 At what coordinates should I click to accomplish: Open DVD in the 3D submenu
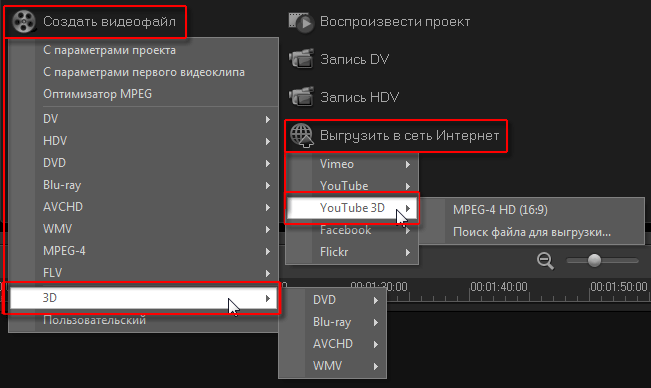(333, 300)
